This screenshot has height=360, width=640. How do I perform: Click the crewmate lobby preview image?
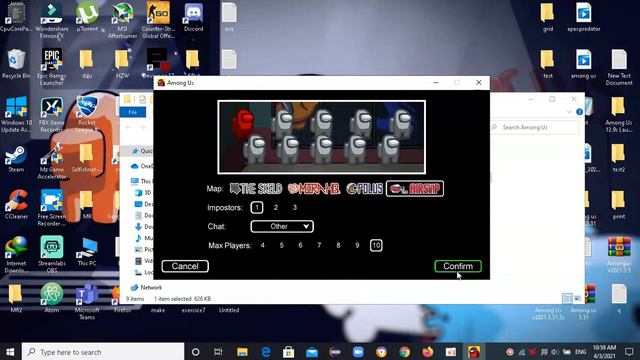[322, 137]
